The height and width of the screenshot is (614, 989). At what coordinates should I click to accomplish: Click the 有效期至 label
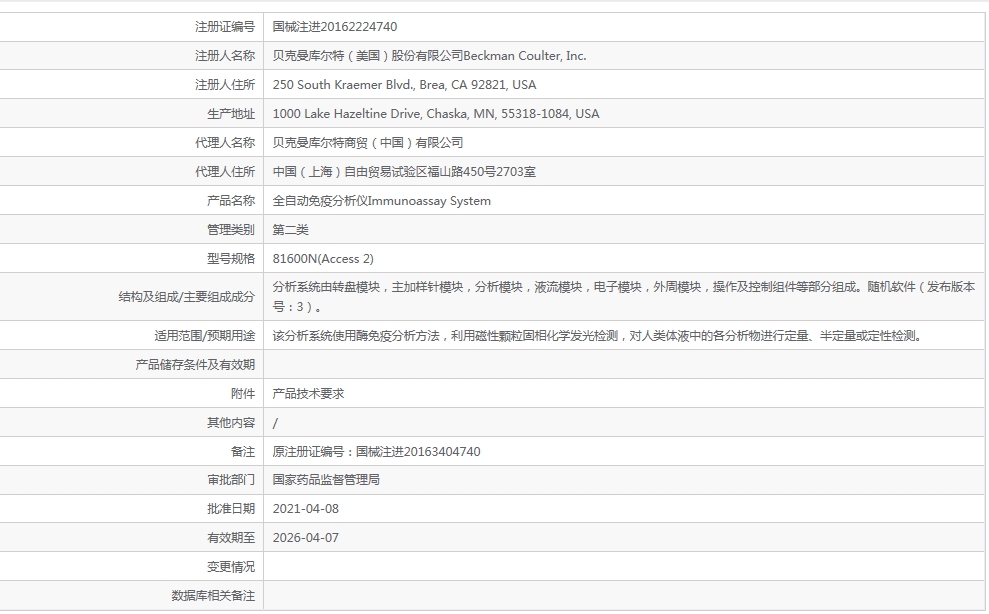(x=231, y=538)
